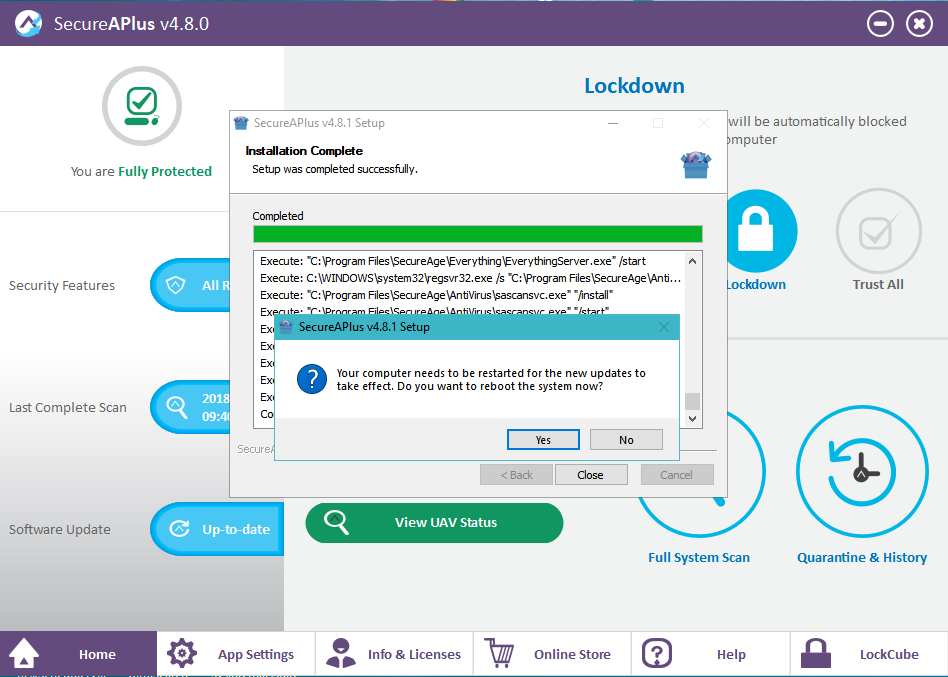Screen dimensions: 948x677
Task: Click the Online Store shopping cart icon
Action: click(x=499, y=653)
